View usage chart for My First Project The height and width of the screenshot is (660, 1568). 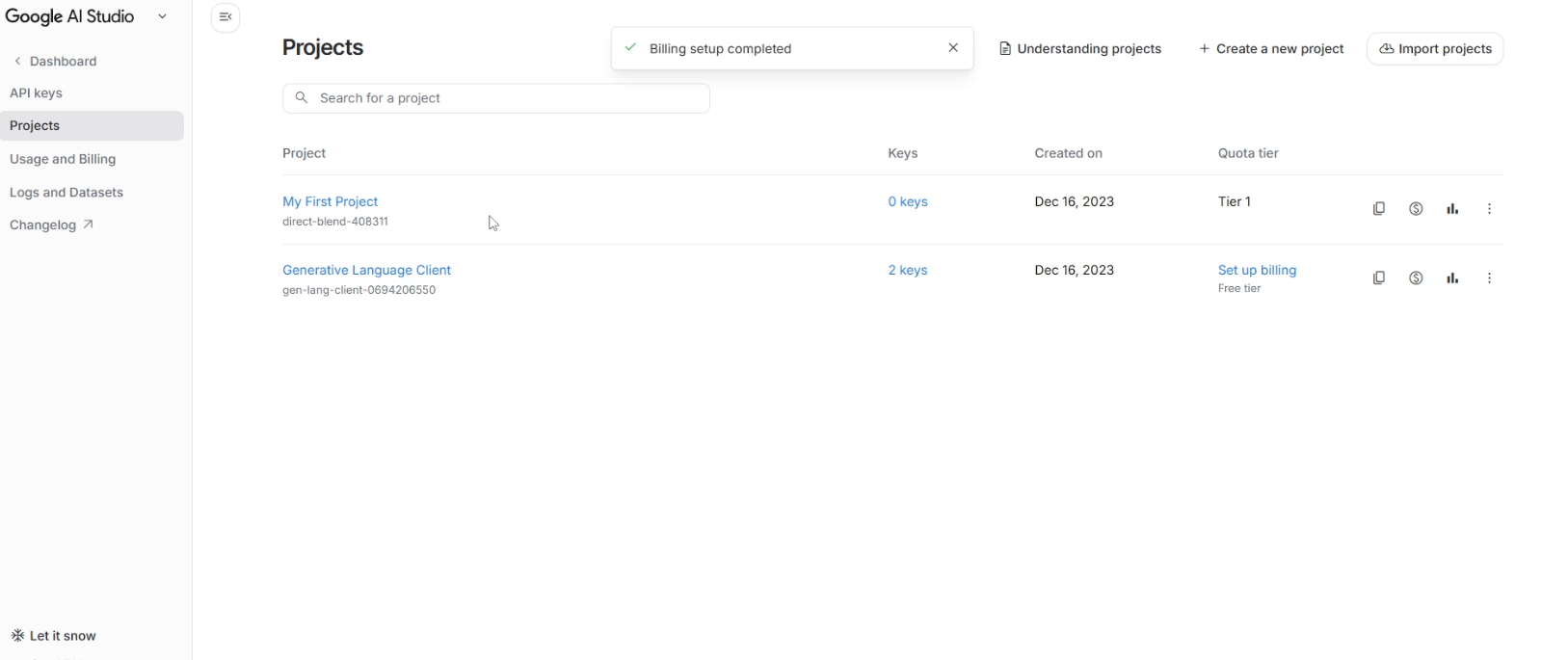pos(1452,209)
